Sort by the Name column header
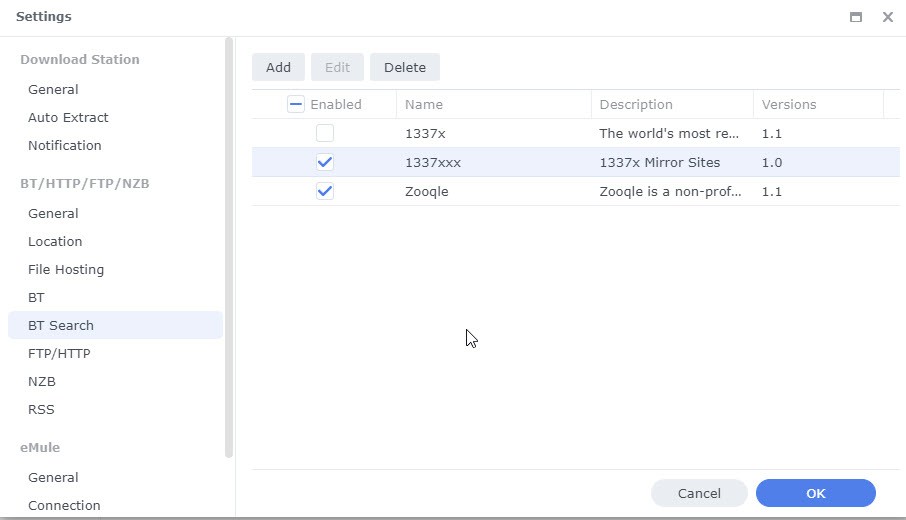Viewport: 906px width, 520px height. click(424, 104)
